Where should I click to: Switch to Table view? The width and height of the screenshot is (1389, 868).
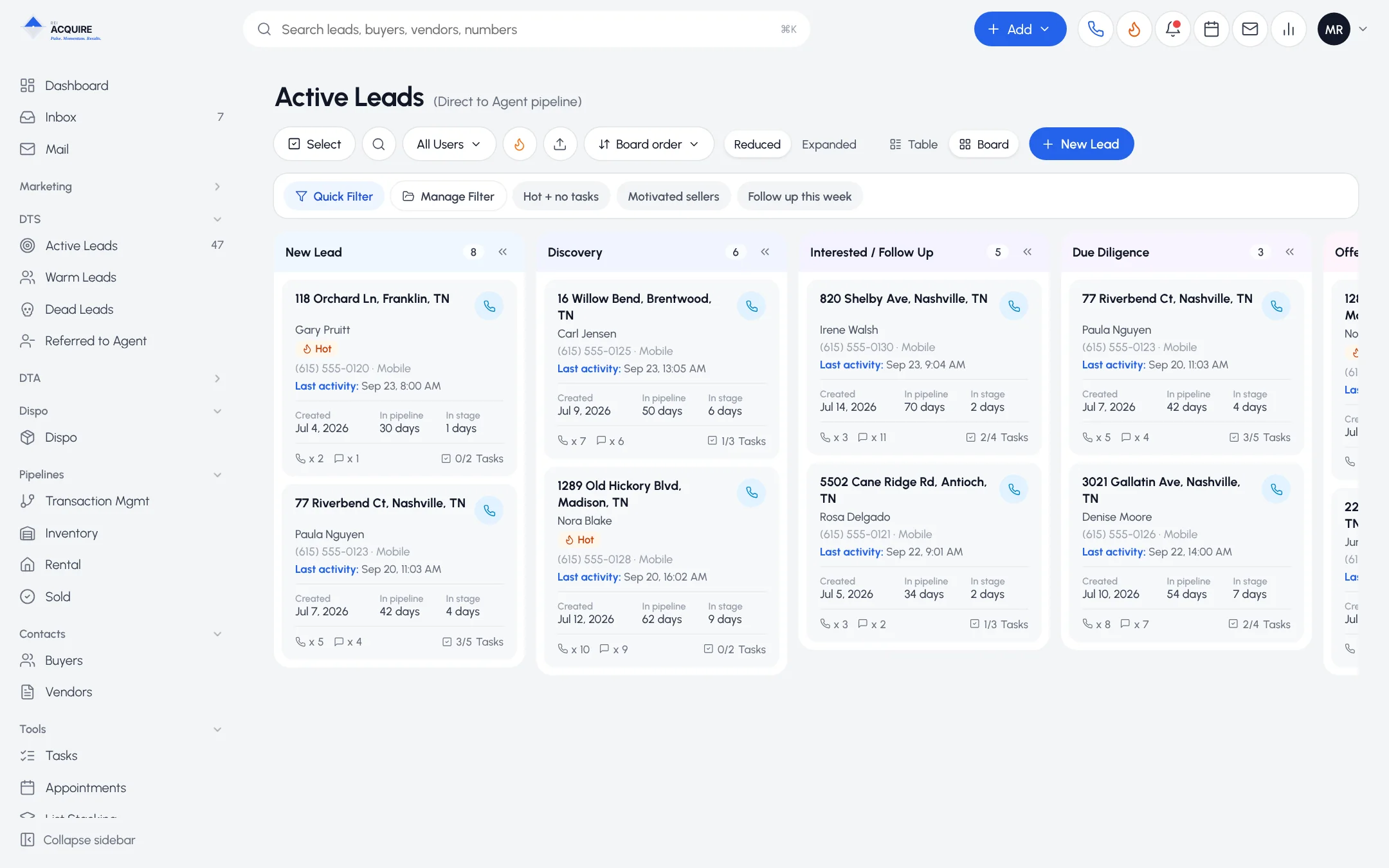[x=913, y=144]
